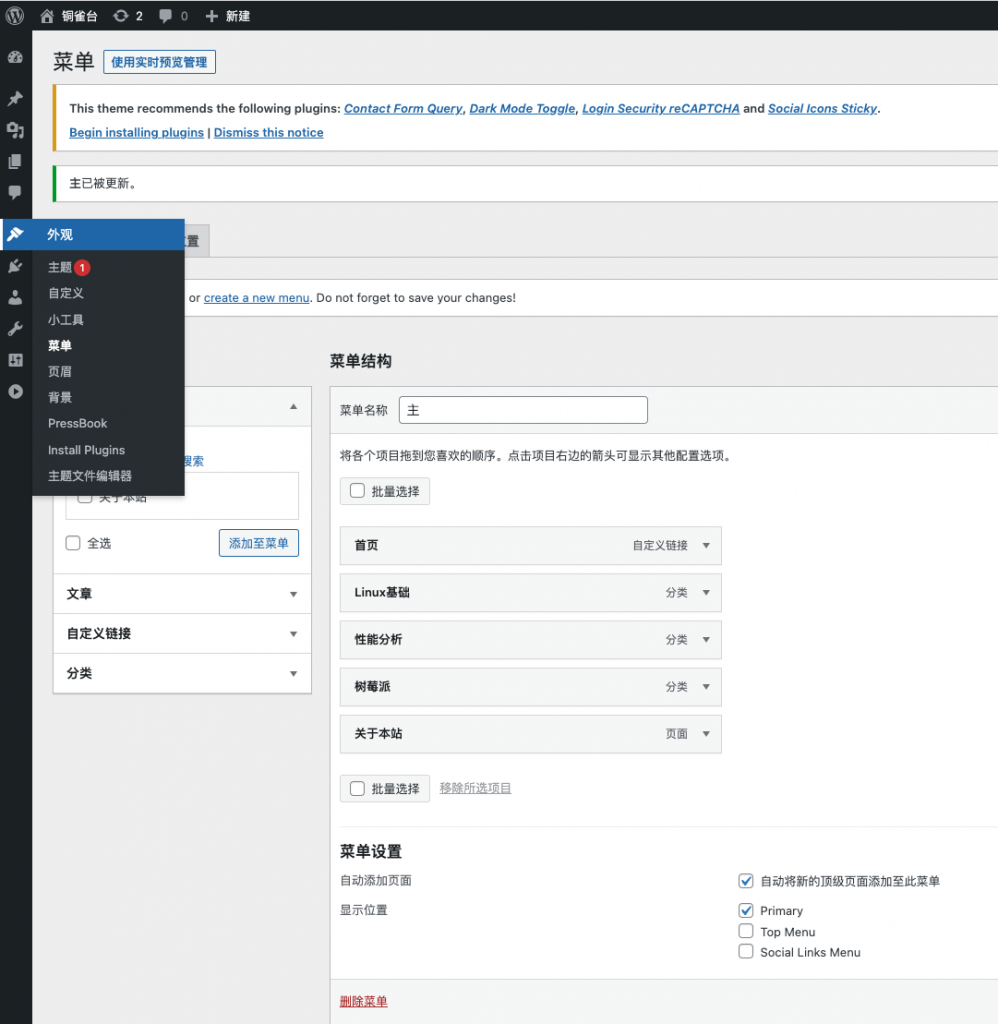Viewport: 998px width, 1024px height.
Task: Expand 树莓派 menu item arrow
Action: point(706,686)
